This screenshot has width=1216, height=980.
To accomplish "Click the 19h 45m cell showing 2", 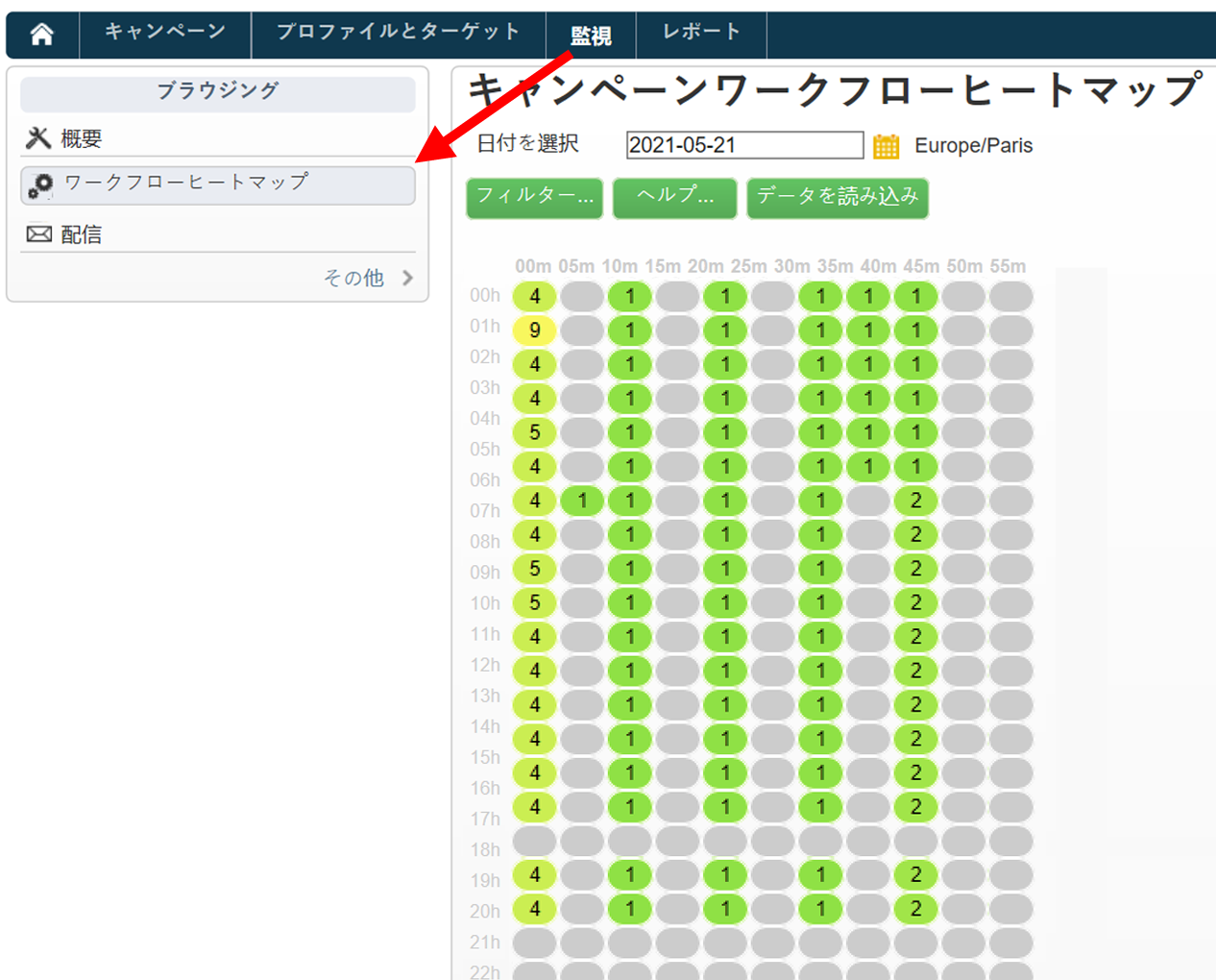I will pos(915,874).
